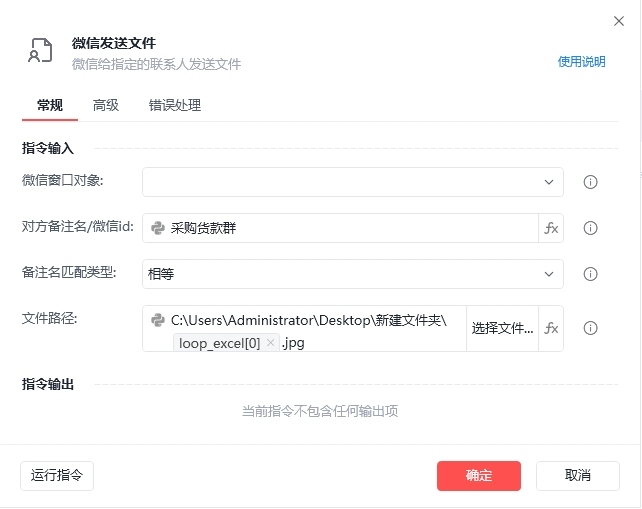Image resolution: width=642 pixels, height=509 pixels.
Task: Open the 错误处理 tab
Action: pos(175,105)
